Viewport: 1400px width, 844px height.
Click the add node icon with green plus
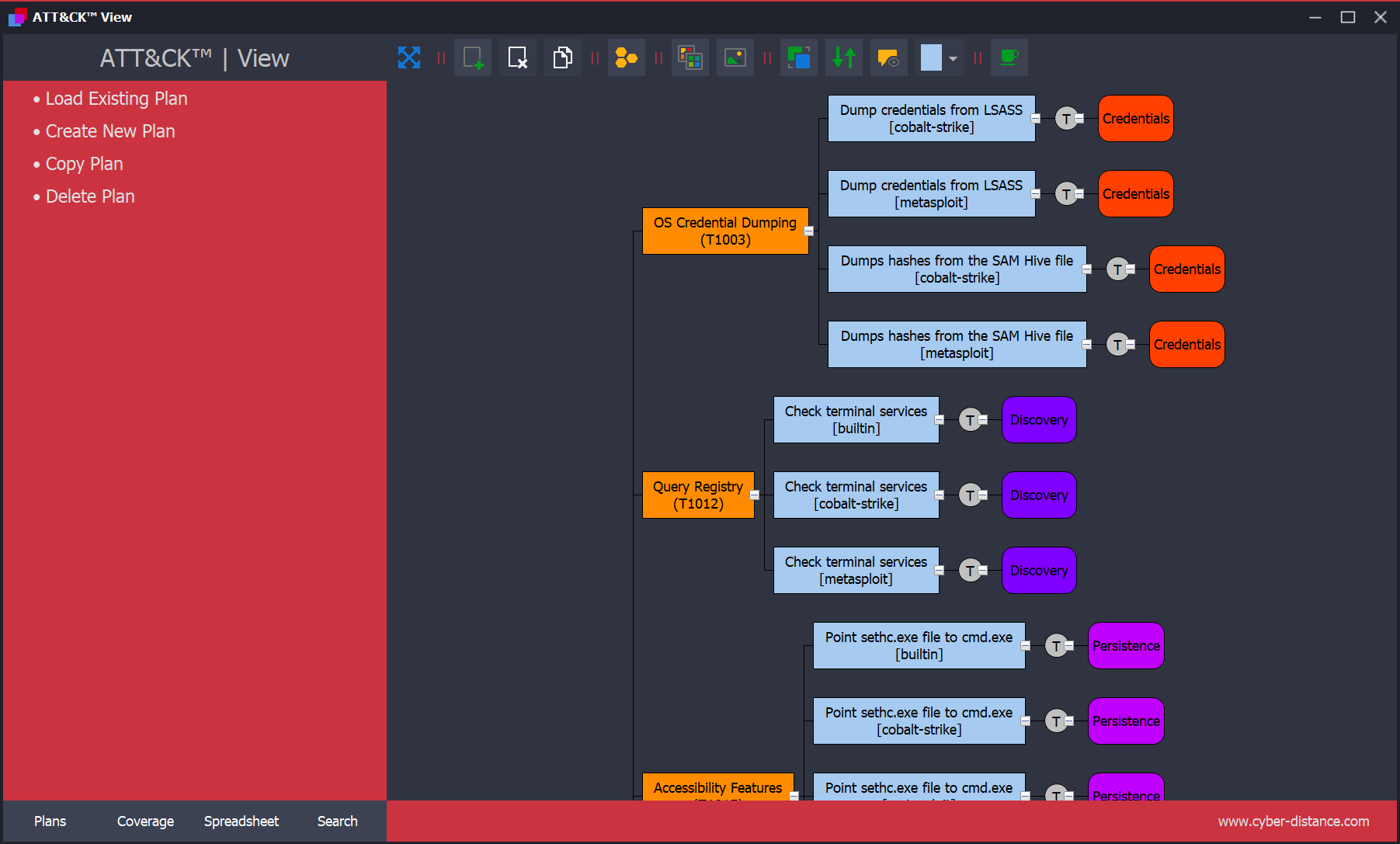pos(473,57)
